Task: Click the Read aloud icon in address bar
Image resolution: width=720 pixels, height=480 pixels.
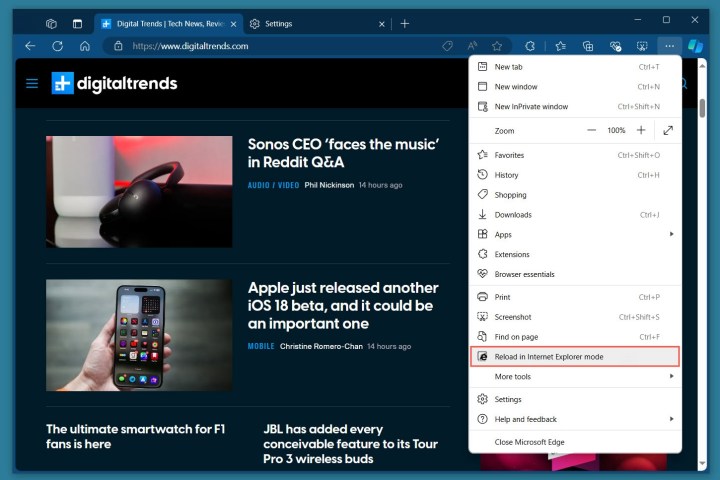Action: click(x=472, y=45)
